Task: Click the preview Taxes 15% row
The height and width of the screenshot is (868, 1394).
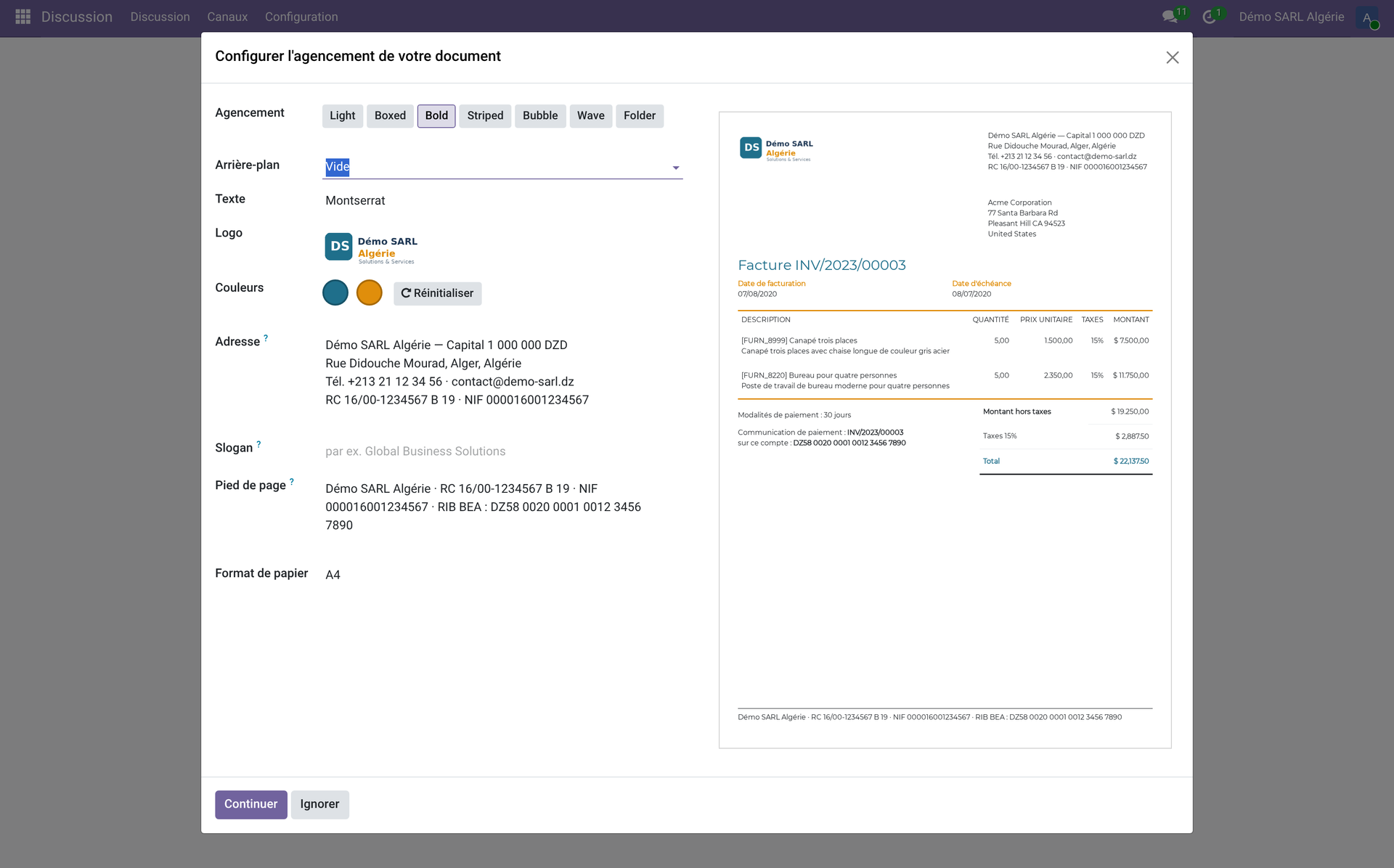Action: click(x=1066, y=436)
